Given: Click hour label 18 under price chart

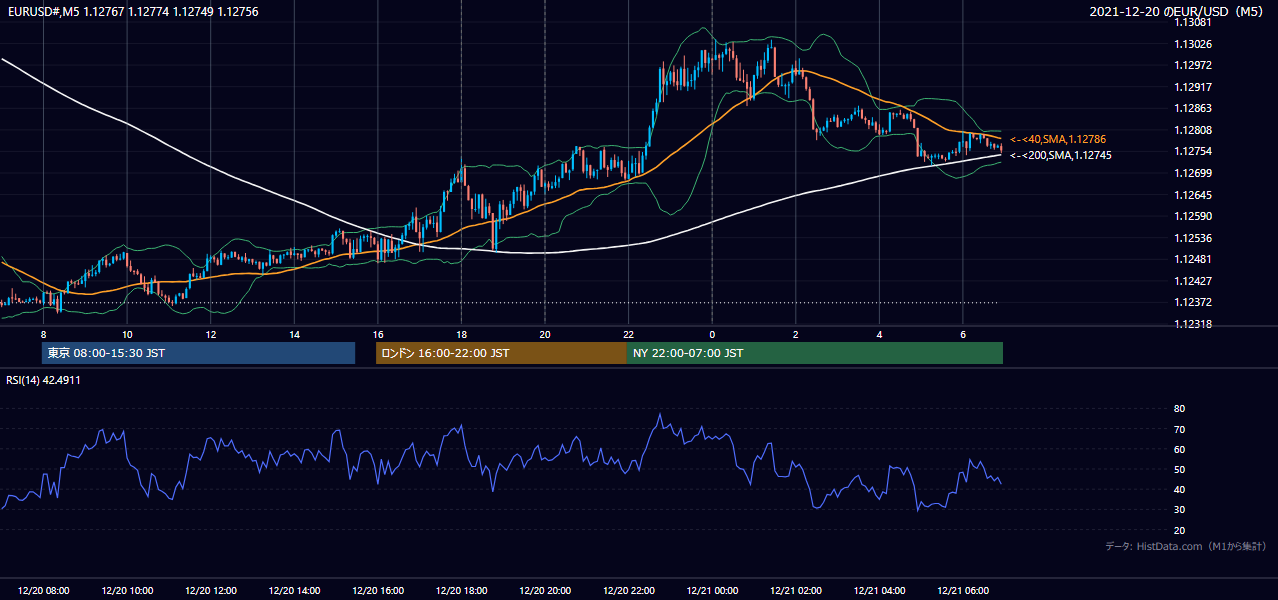Looking at the screenshot, I should click(461, 334).
